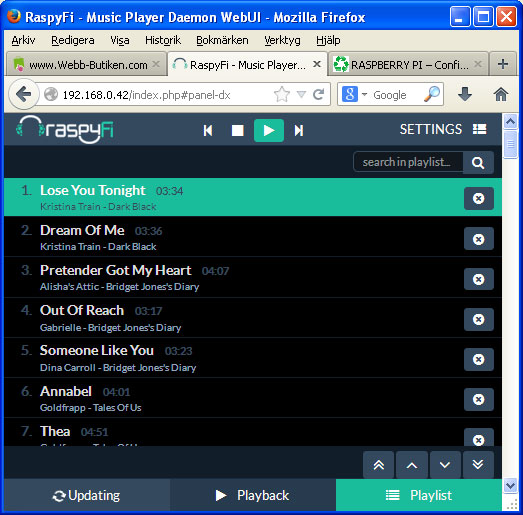Stop playback with the square button

point(237,130)
